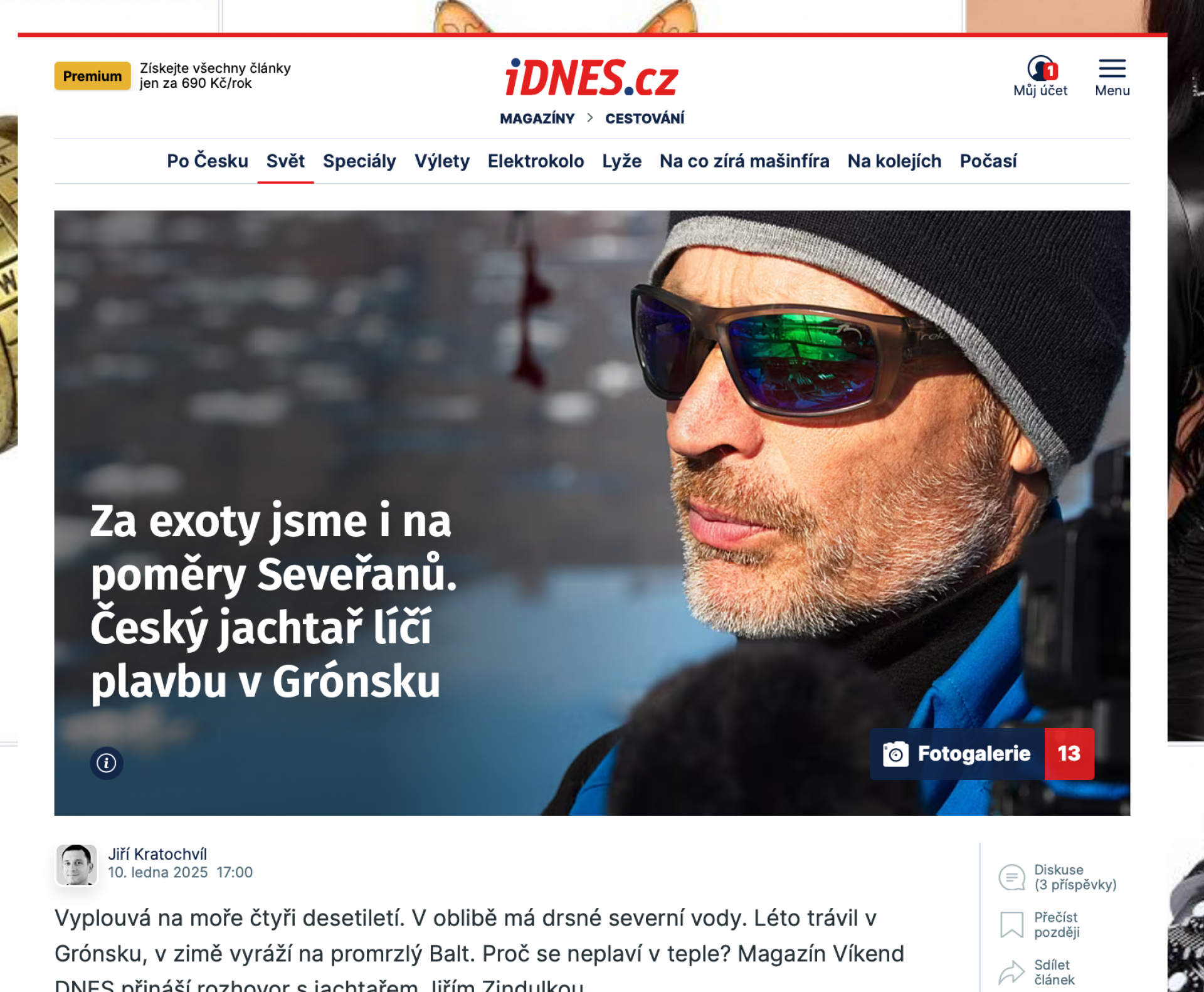Select the Svět tab
1204x992 pixels.
(285, 161)
